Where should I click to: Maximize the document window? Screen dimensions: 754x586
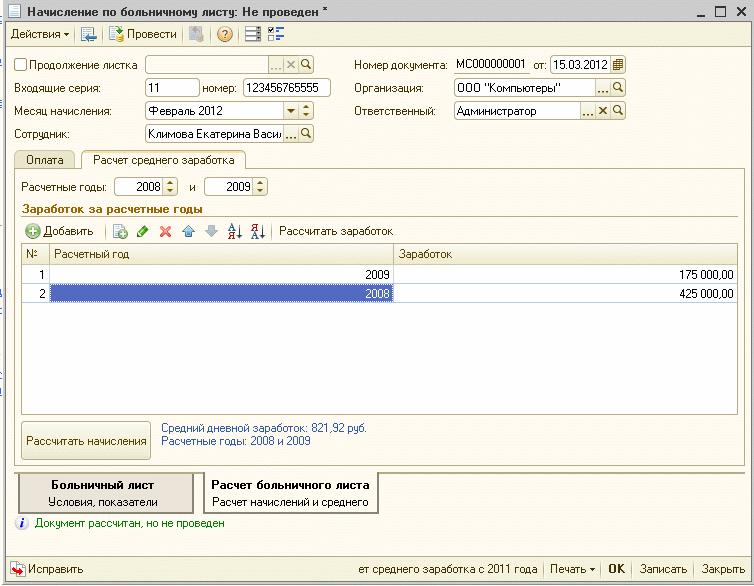pyautogui.click(x=720, y=12)
